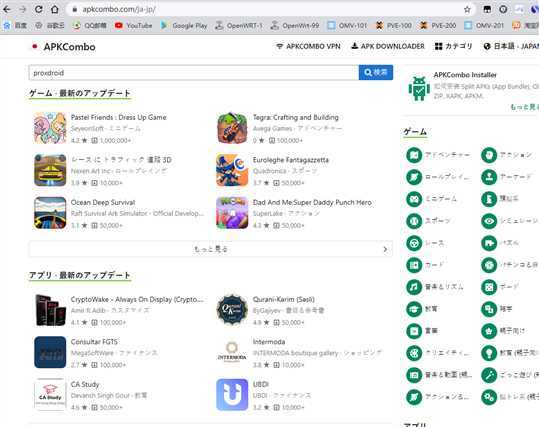Select the eye-icon simulation category
Viewport: 539px width, 427px height.
click(x=489, y=221)
